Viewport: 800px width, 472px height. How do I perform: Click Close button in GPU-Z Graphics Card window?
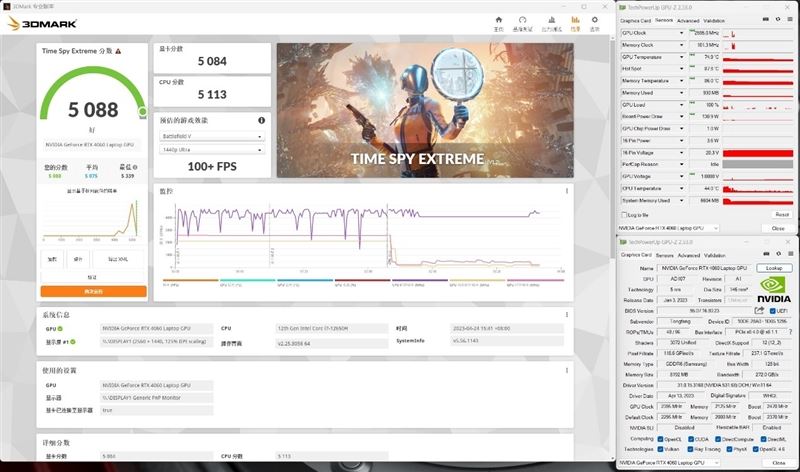tap(778, 462)
